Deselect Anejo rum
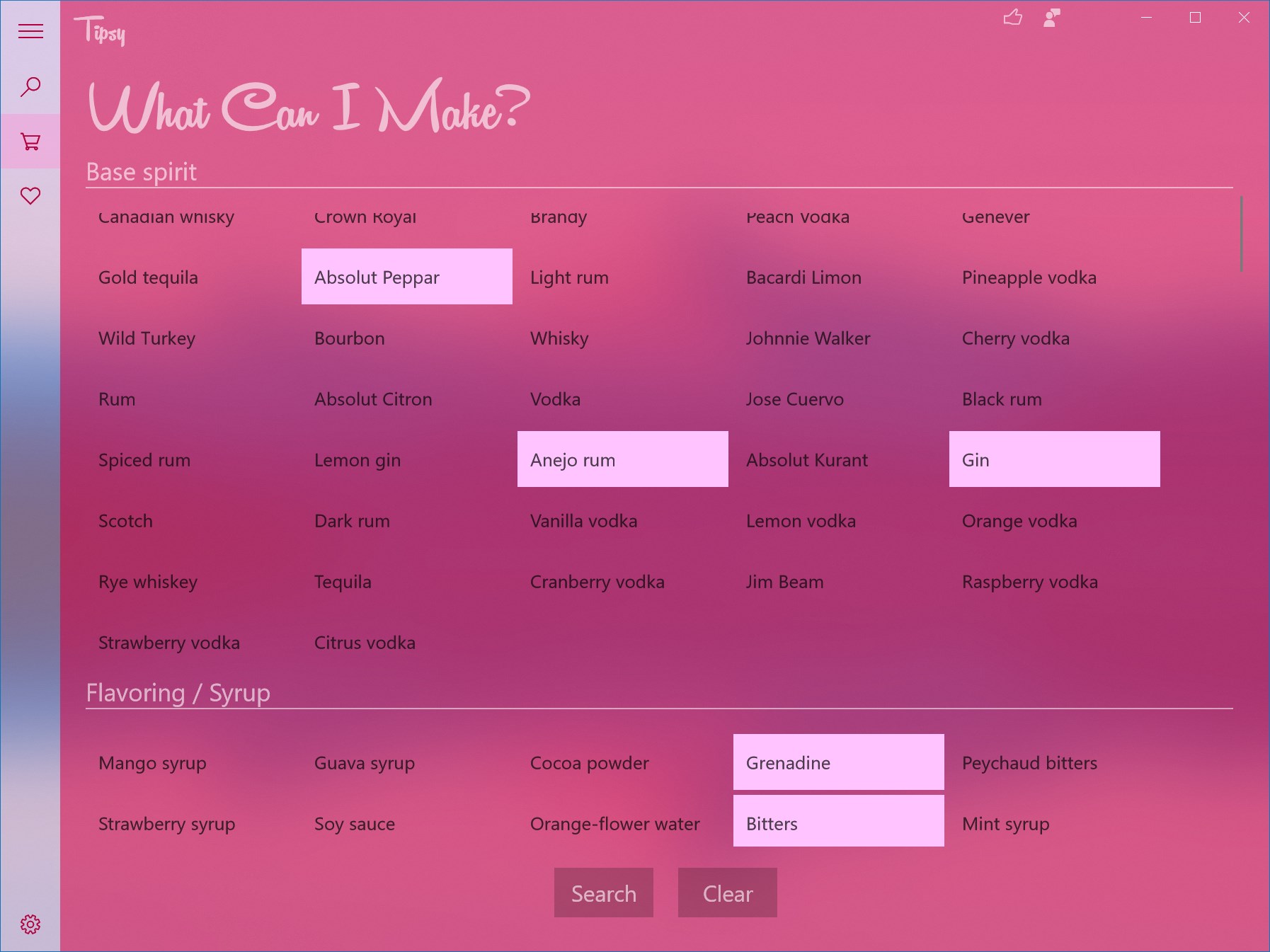Viewport: 1270px width, 952px height. pyautogui.click(x=623, y=459)
